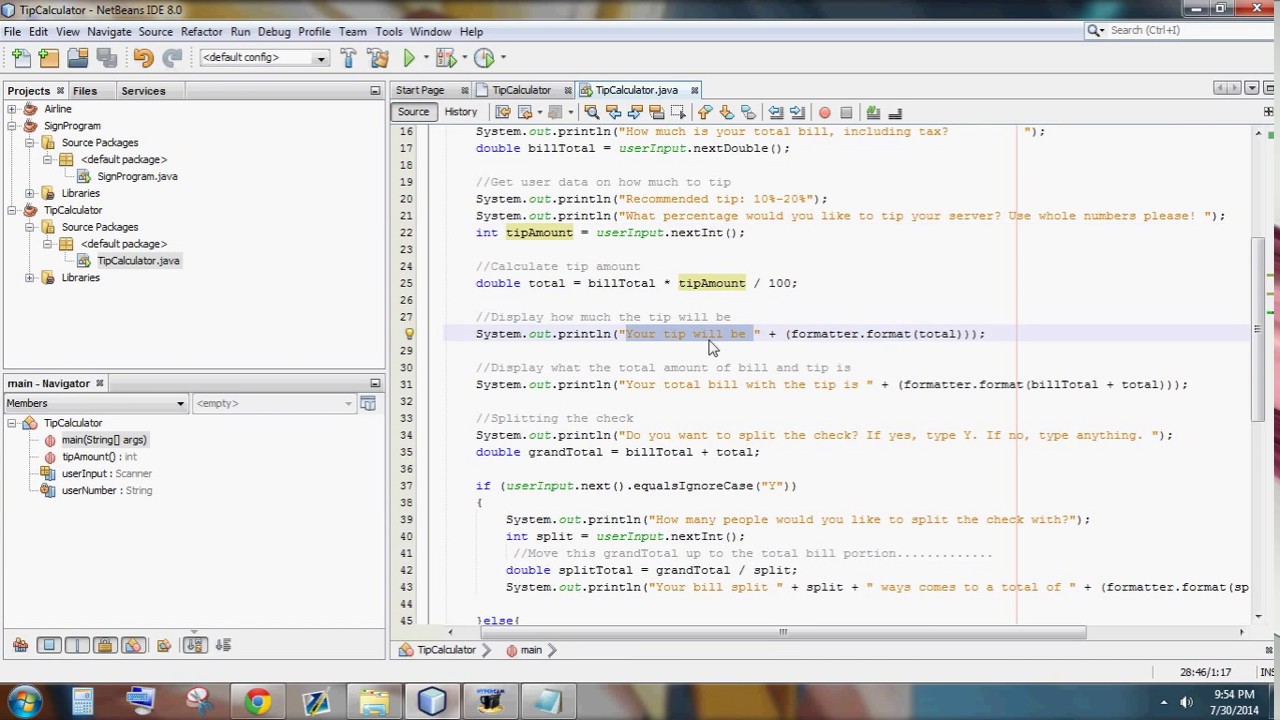Viewport: 1280px width, 720px height.
Task: Collapse the SignProgram project node
Action: (x=12, y=126)
